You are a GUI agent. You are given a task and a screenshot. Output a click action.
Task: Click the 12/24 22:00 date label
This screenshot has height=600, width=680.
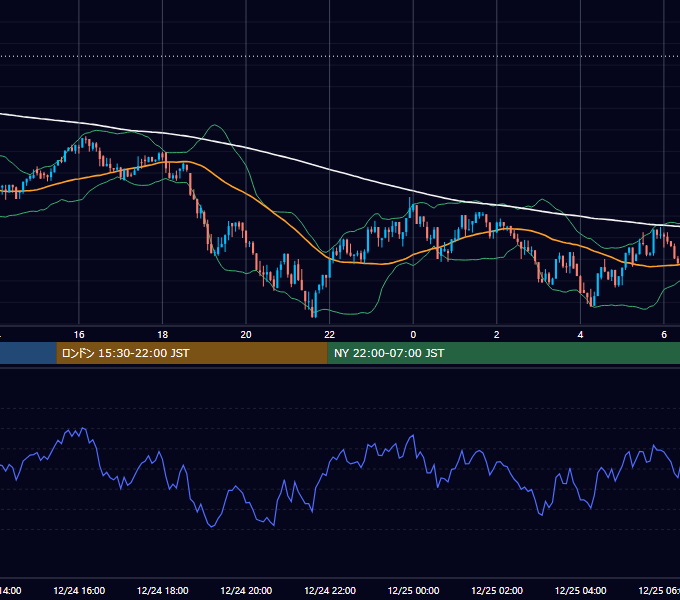tap(330, 590)
